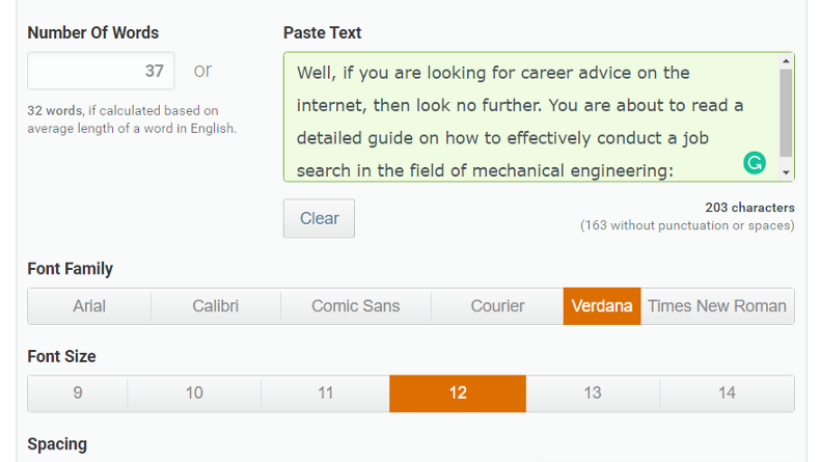Click the Paste Text label
Image resolution: width=822 pixels, height=462 pixels.
(x=322, y=33)
